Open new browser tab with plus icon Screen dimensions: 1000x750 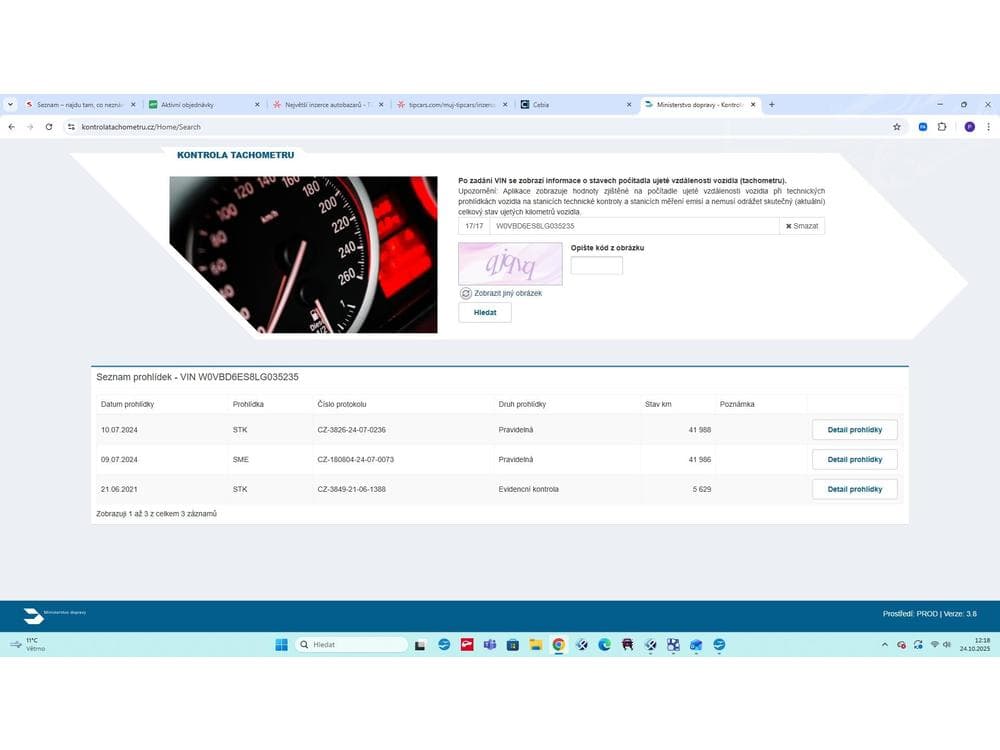click(x=771, y=104)
